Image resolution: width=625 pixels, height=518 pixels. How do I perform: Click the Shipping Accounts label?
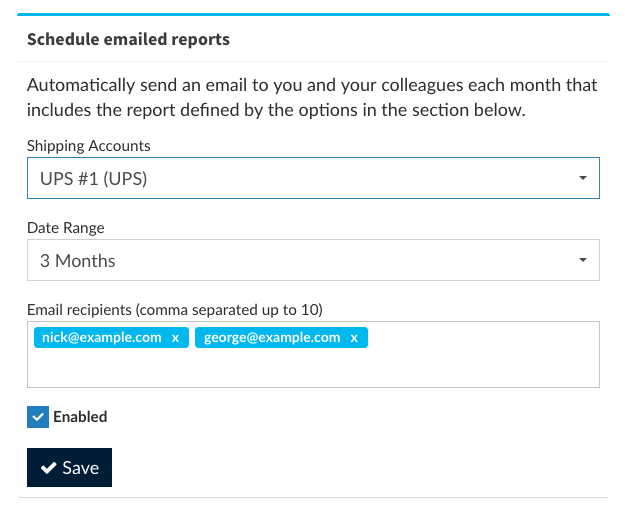(89, 146)
